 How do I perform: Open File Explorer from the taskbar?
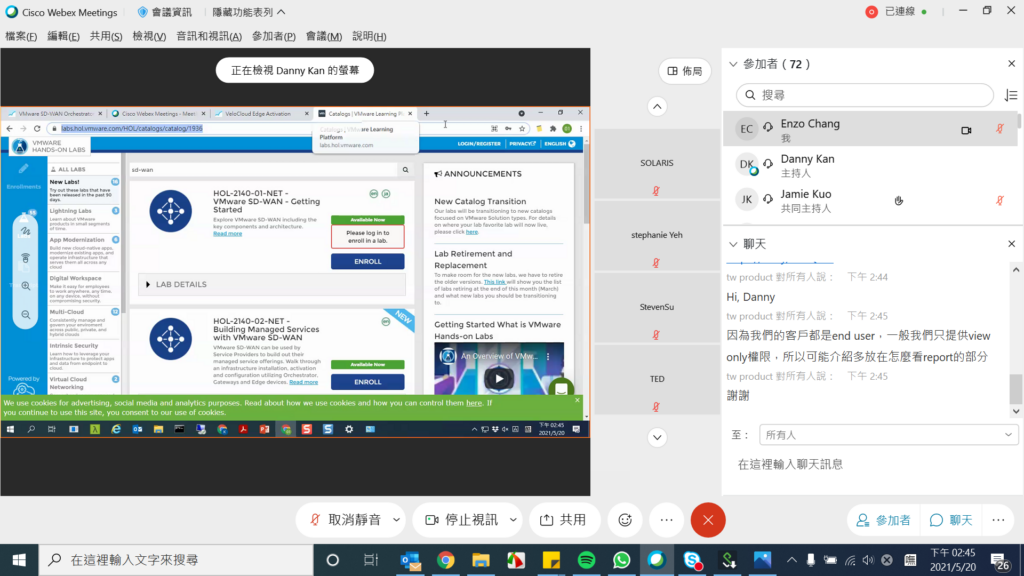tap(481, 560)
